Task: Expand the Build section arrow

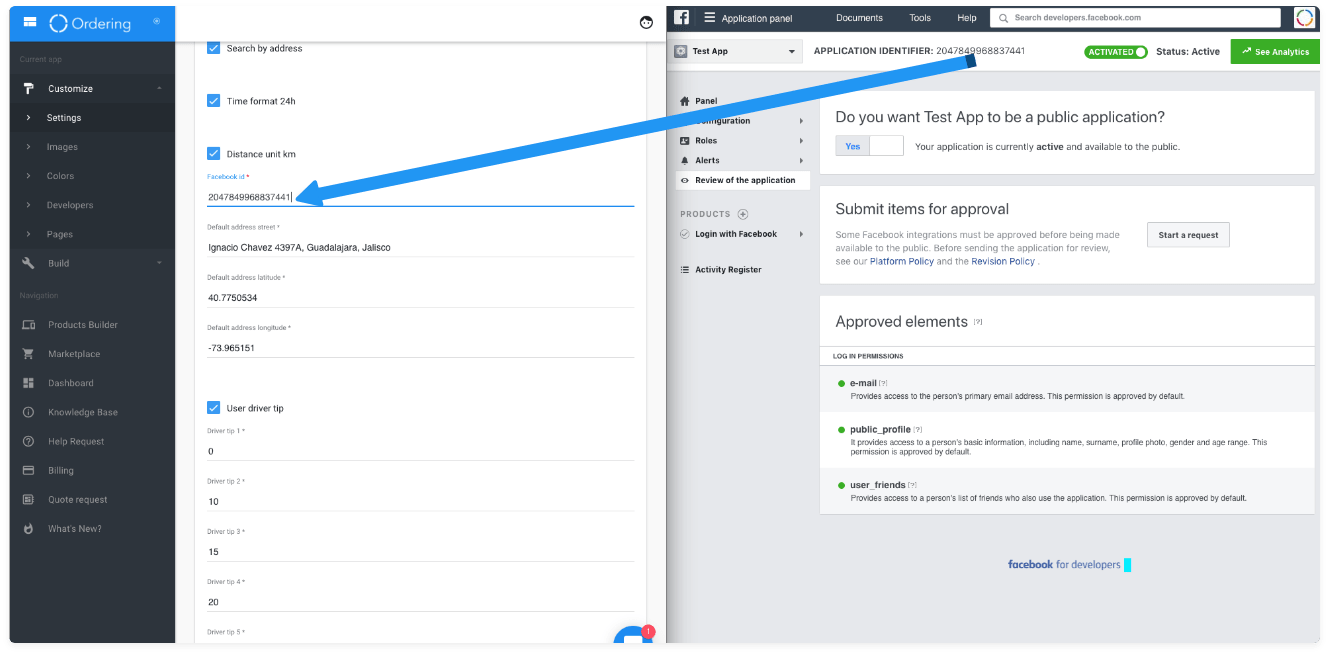Action: click(x=159, y=263)
